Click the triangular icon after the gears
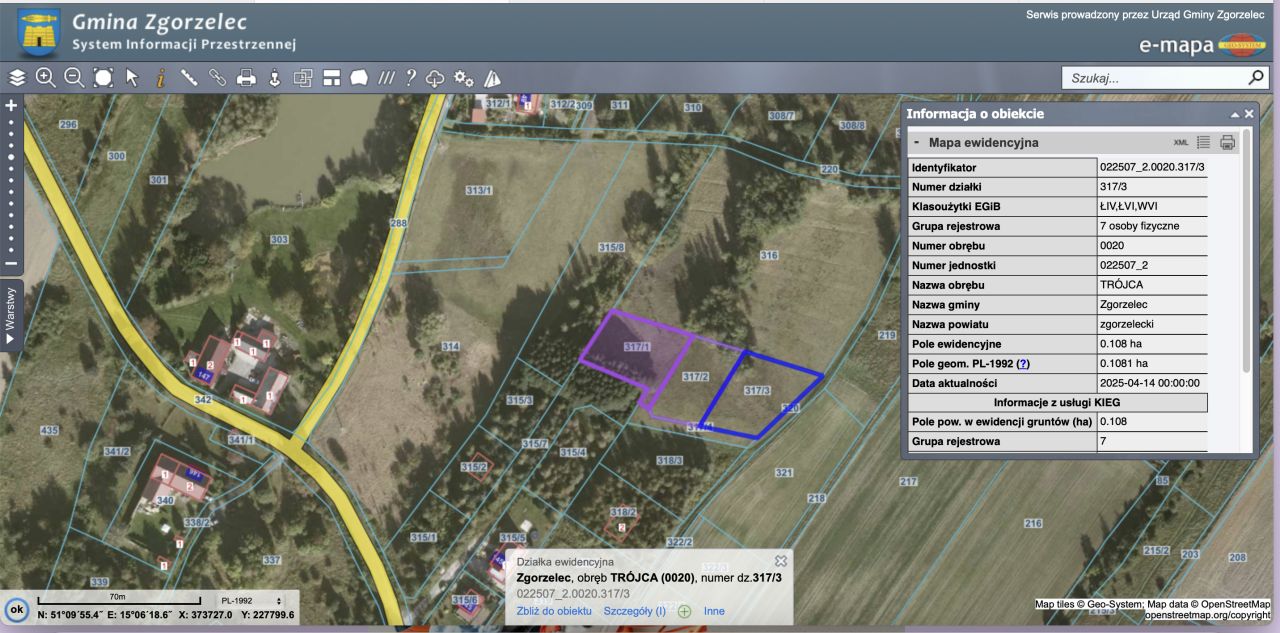This screenshot has height=633, width=1280. pyautogui.click(x=492, y=77)
